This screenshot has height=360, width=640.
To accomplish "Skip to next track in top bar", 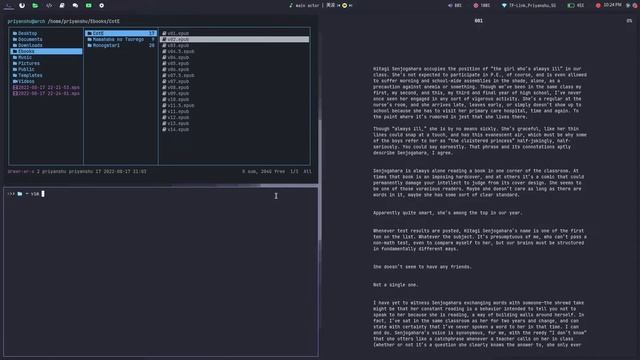I will pos(350,5).
